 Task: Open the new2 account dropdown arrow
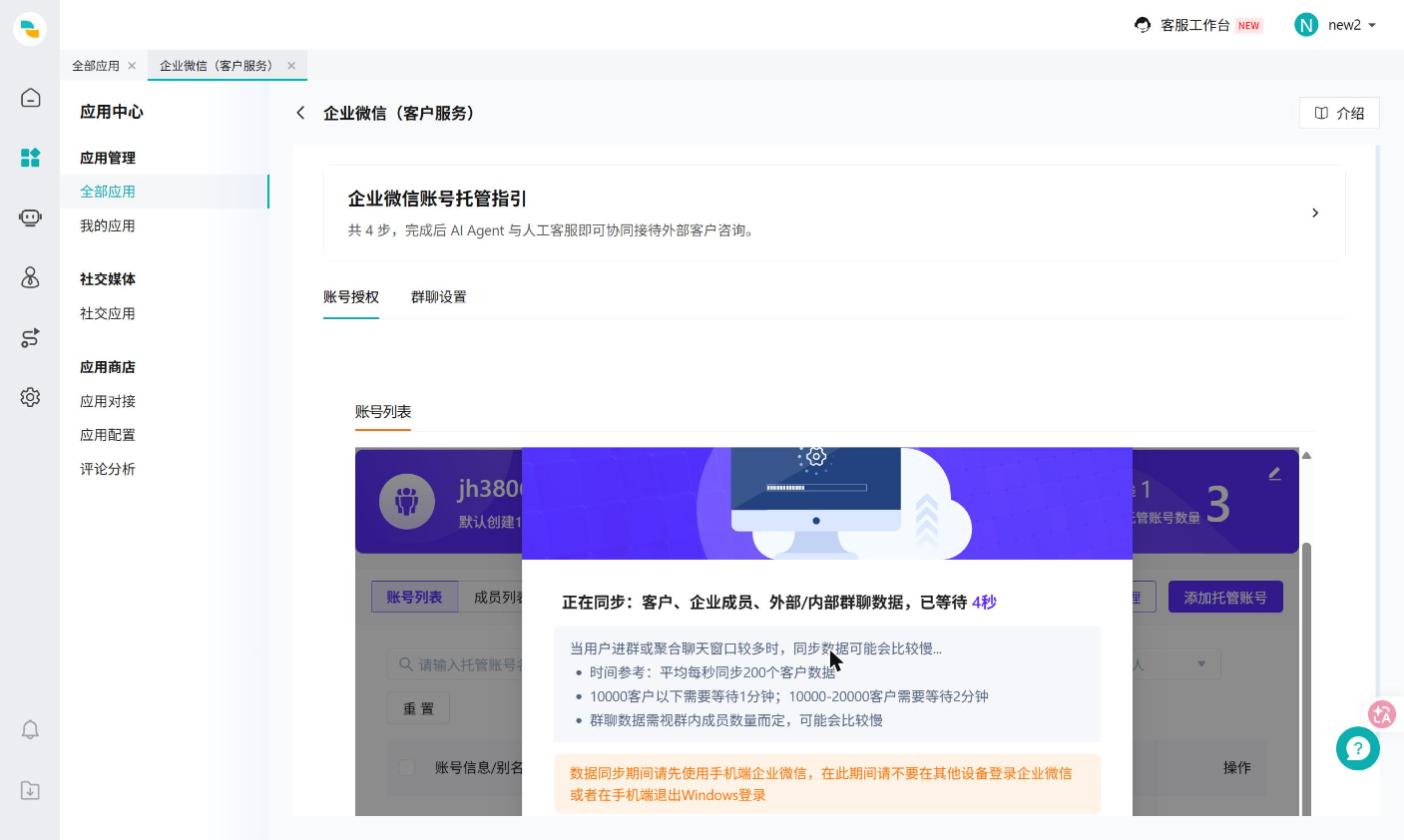(1372, 26)
